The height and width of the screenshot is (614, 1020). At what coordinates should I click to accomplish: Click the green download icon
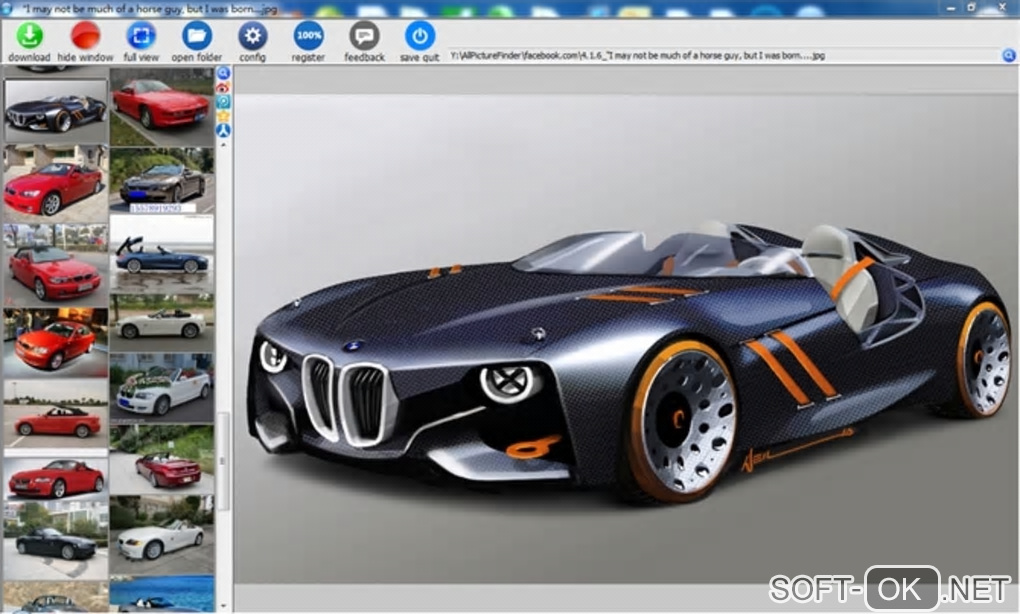(30, 37)
